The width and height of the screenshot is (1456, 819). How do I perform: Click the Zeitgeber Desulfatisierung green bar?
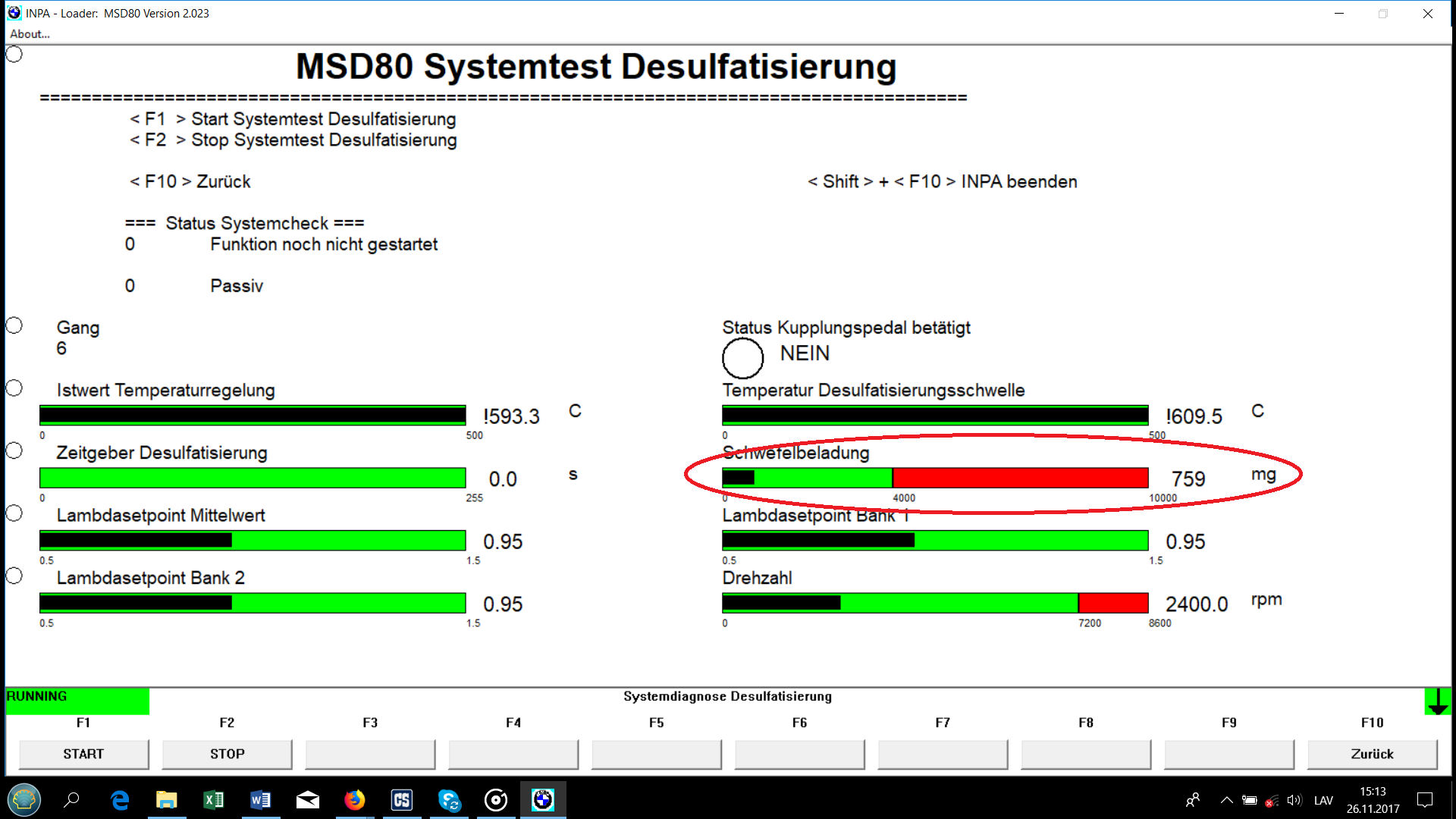click(253, 478)
